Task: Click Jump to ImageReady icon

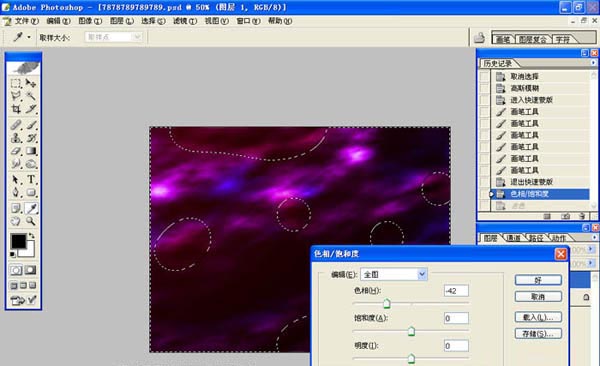Action: click(x=23, y=300)
